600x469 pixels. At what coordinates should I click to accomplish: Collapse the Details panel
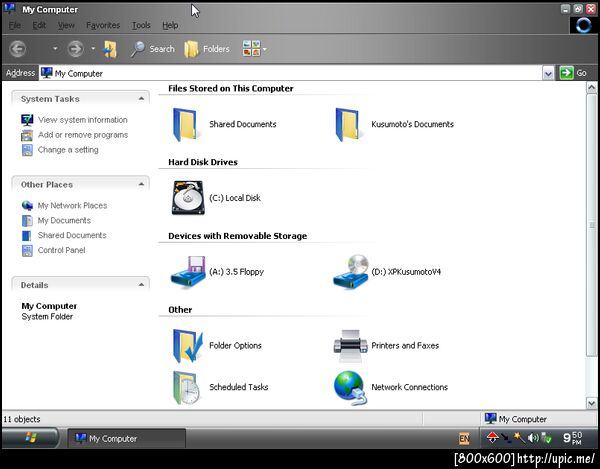click(x=141, y=285)
